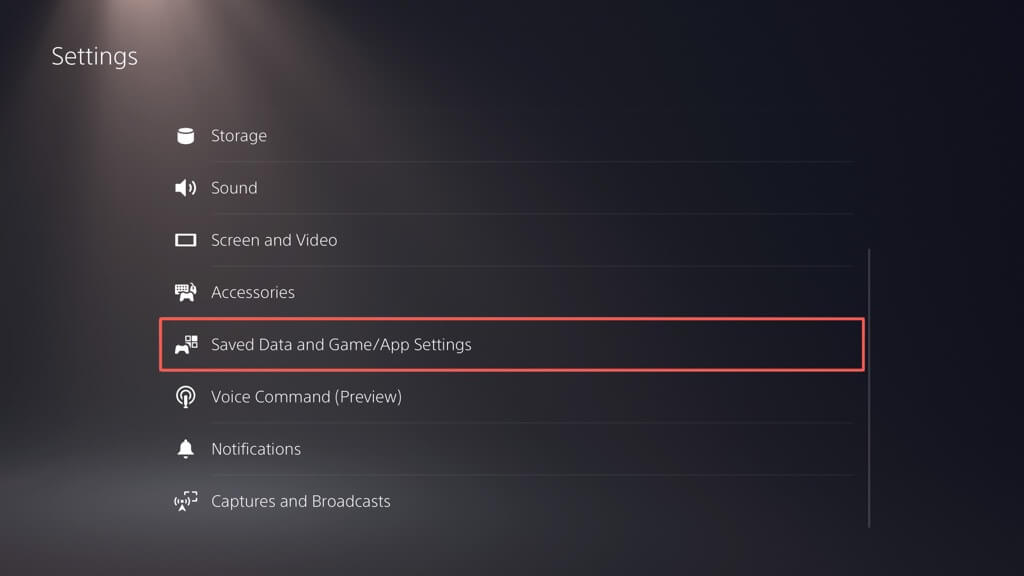The height and width of the screenshot is (576, 1024).
Task: Click the Settings page title
Action: coord(95,56)
